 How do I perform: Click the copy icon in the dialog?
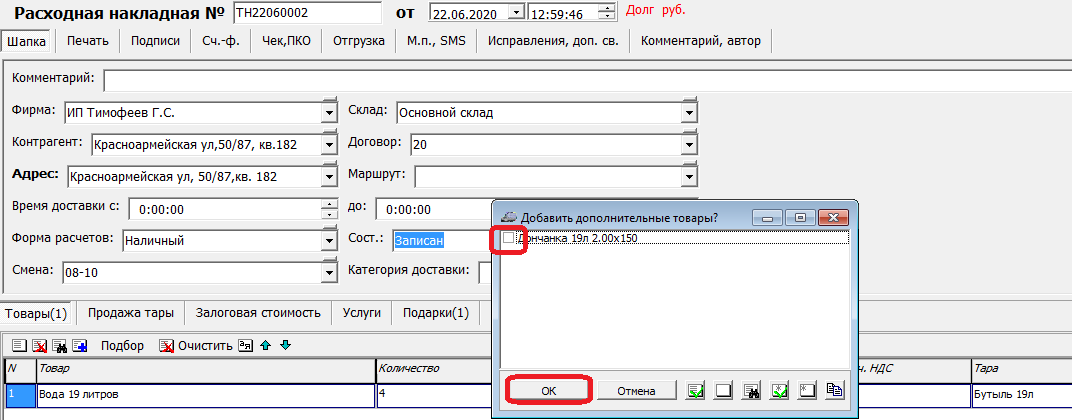(835, 391)
